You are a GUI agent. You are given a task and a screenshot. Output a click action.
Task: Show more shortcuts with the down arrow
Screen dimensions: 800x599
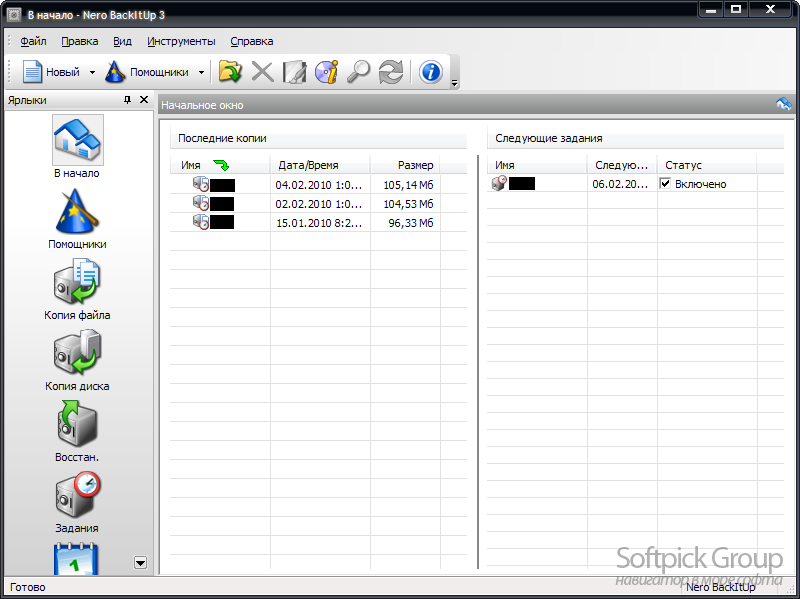[140, 563]
